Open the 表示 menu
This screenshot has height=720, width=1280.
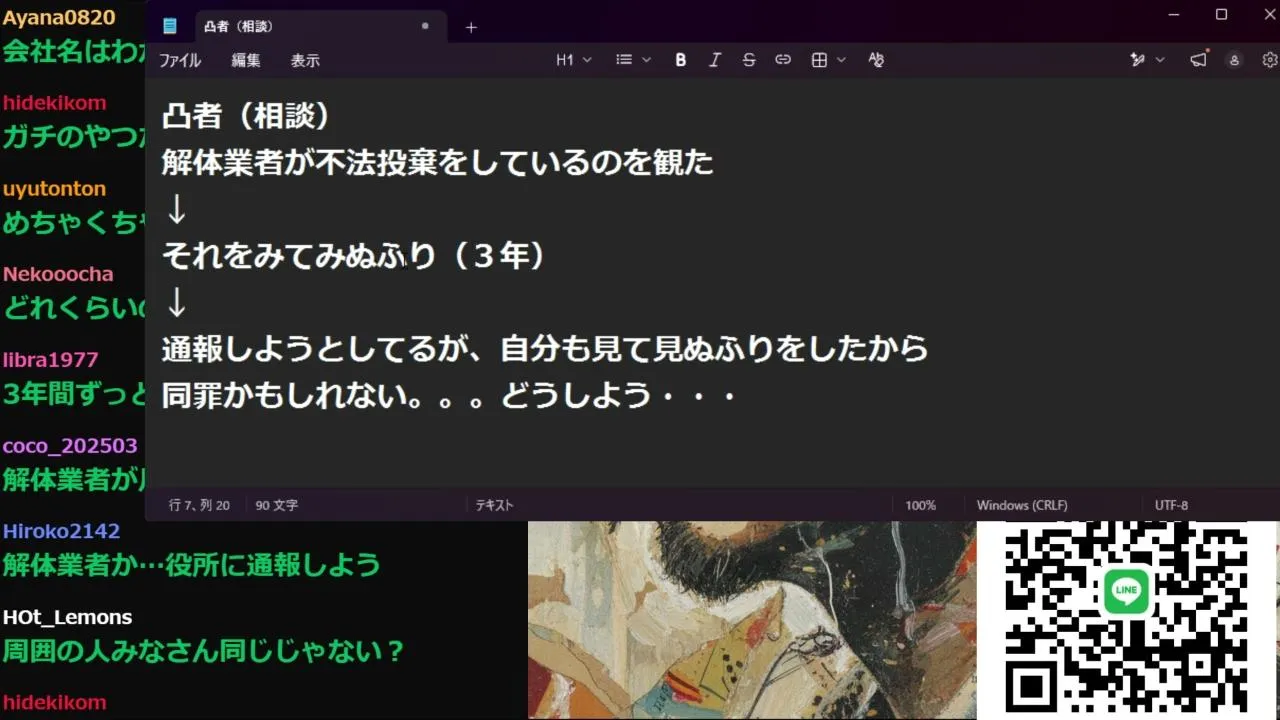[305, 60]
